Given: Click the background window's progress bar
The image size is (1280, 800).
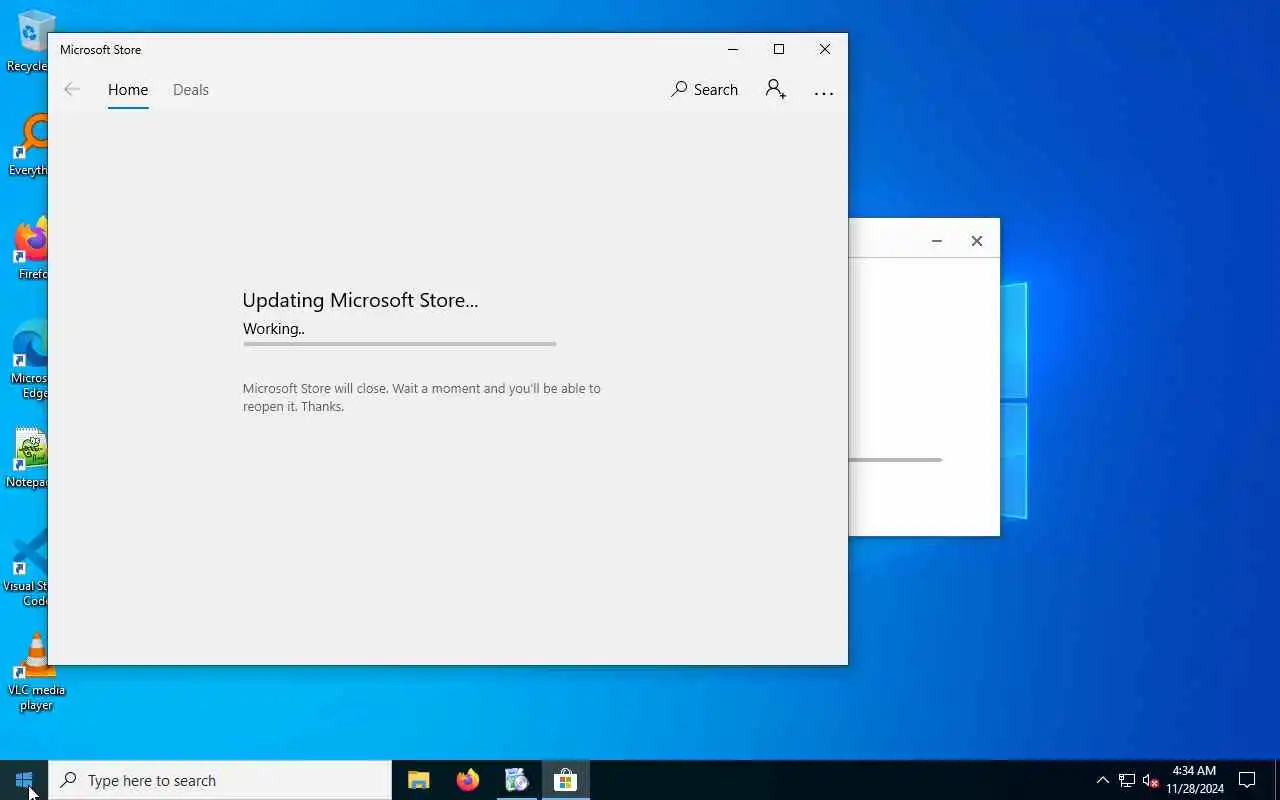Looking at the screenshot, I should pyautogui.click(x=895, y=460).
